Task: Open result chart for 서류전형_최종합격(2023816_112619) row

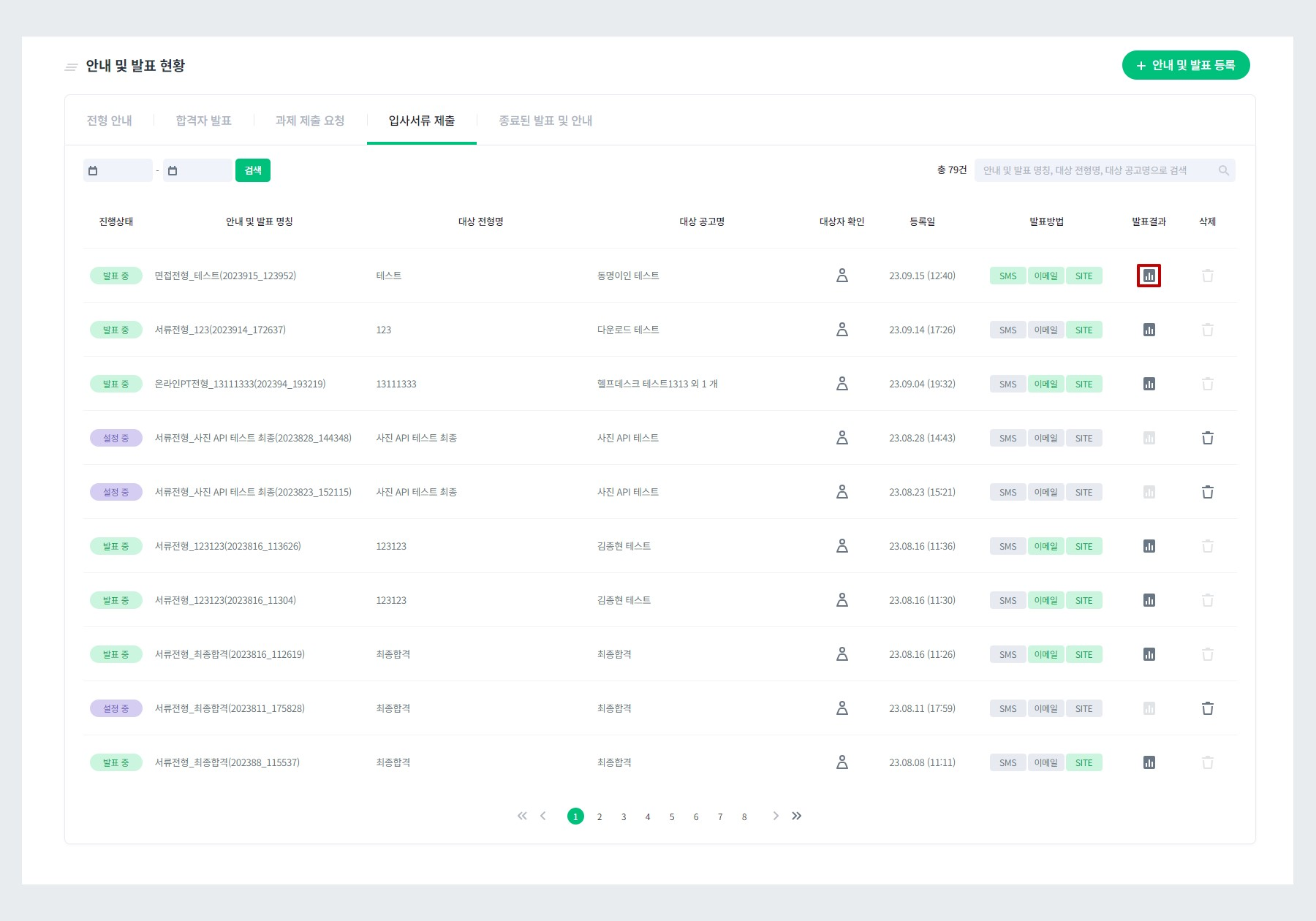Action: 1149,654
